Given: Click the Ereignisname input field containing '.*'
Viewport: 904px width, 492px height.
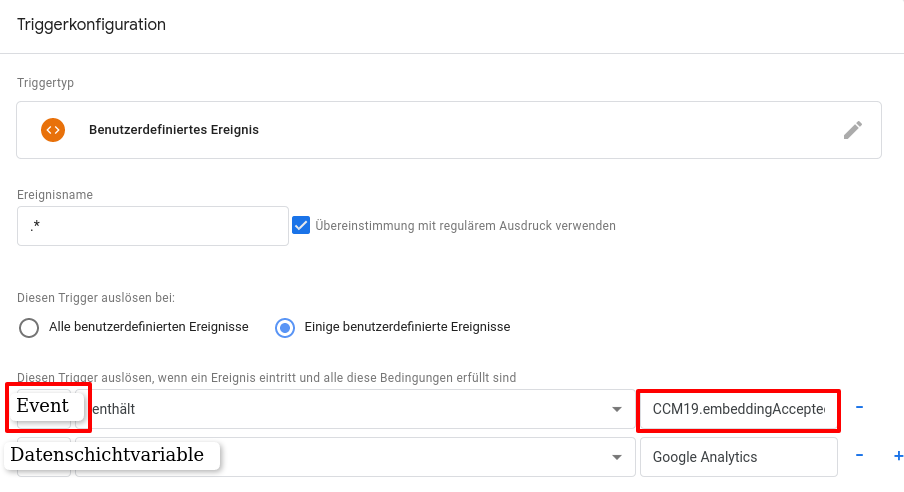Looking at the screenshot, I should pyautogui.click(x=152, y=226).
